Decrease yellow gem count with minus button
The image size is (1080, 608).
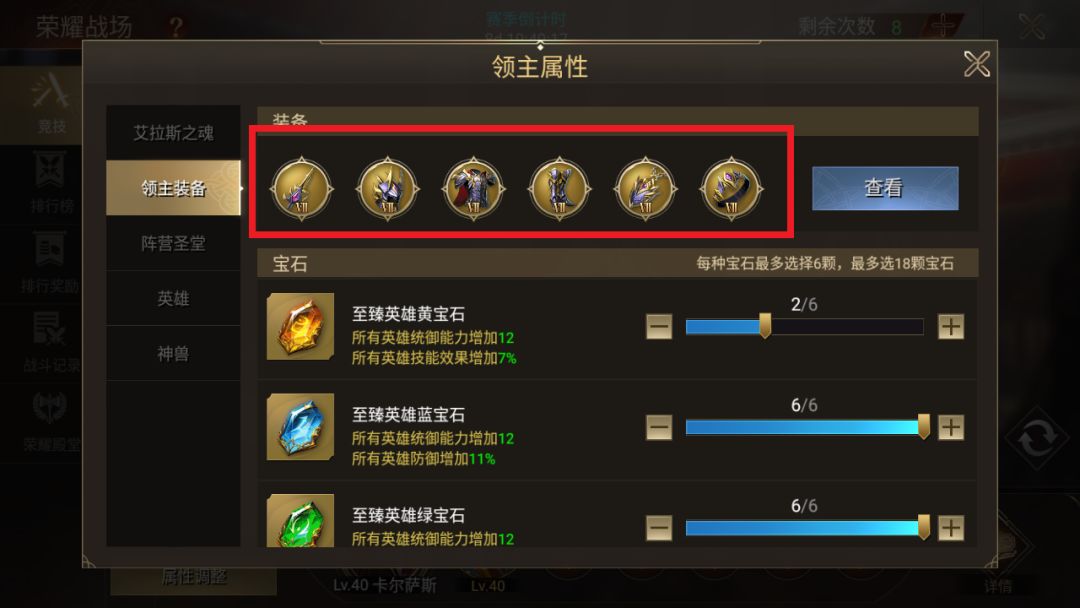pyautogui.click(x=658, y=326)
